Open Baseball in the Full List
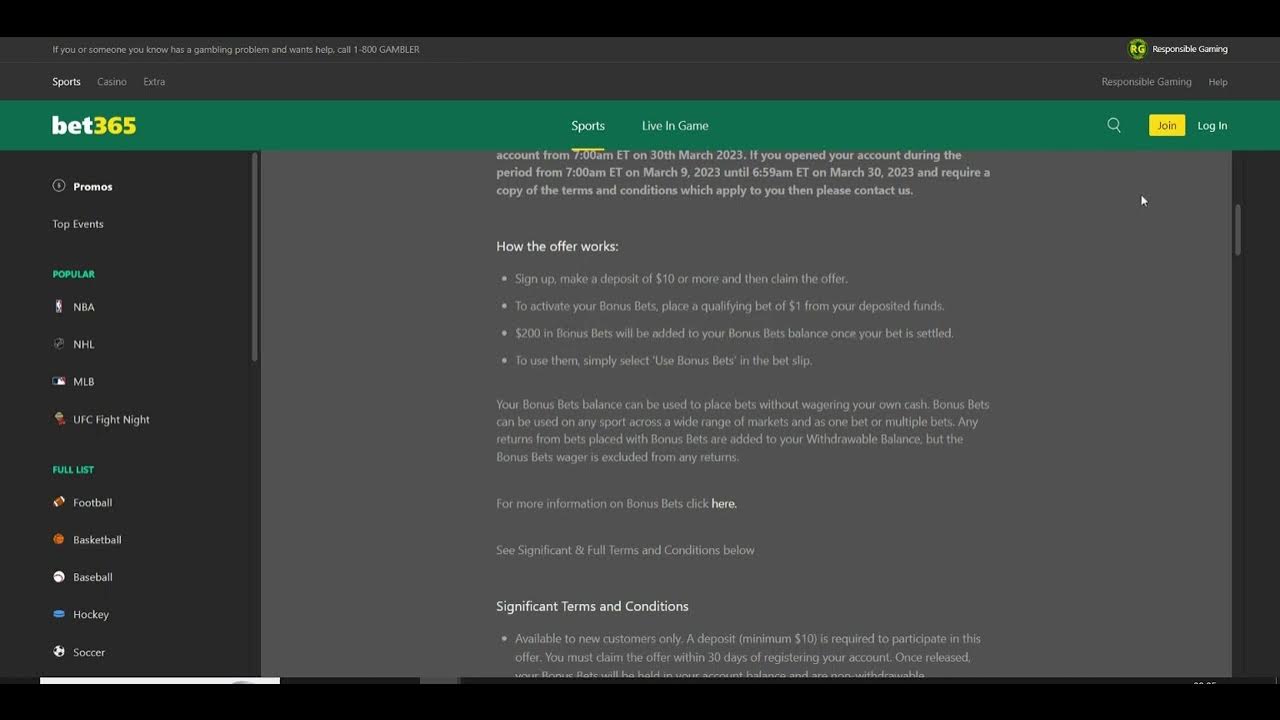 tap(92, 577)
